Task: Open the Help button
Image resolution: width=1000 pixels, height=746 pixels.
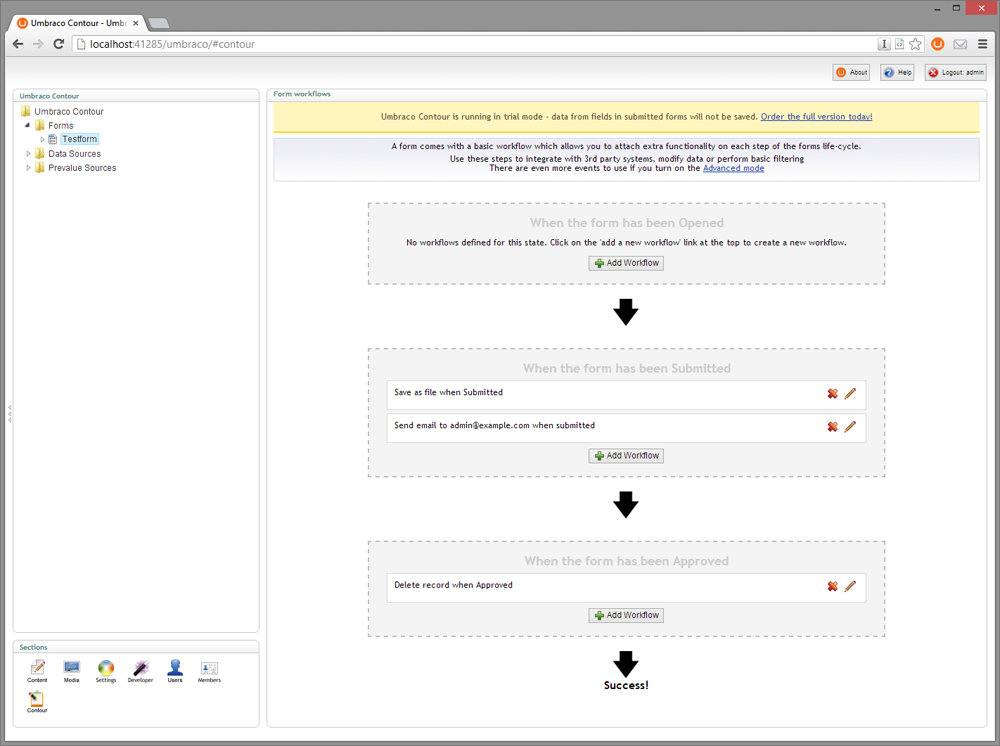Action: click(897, 72)
